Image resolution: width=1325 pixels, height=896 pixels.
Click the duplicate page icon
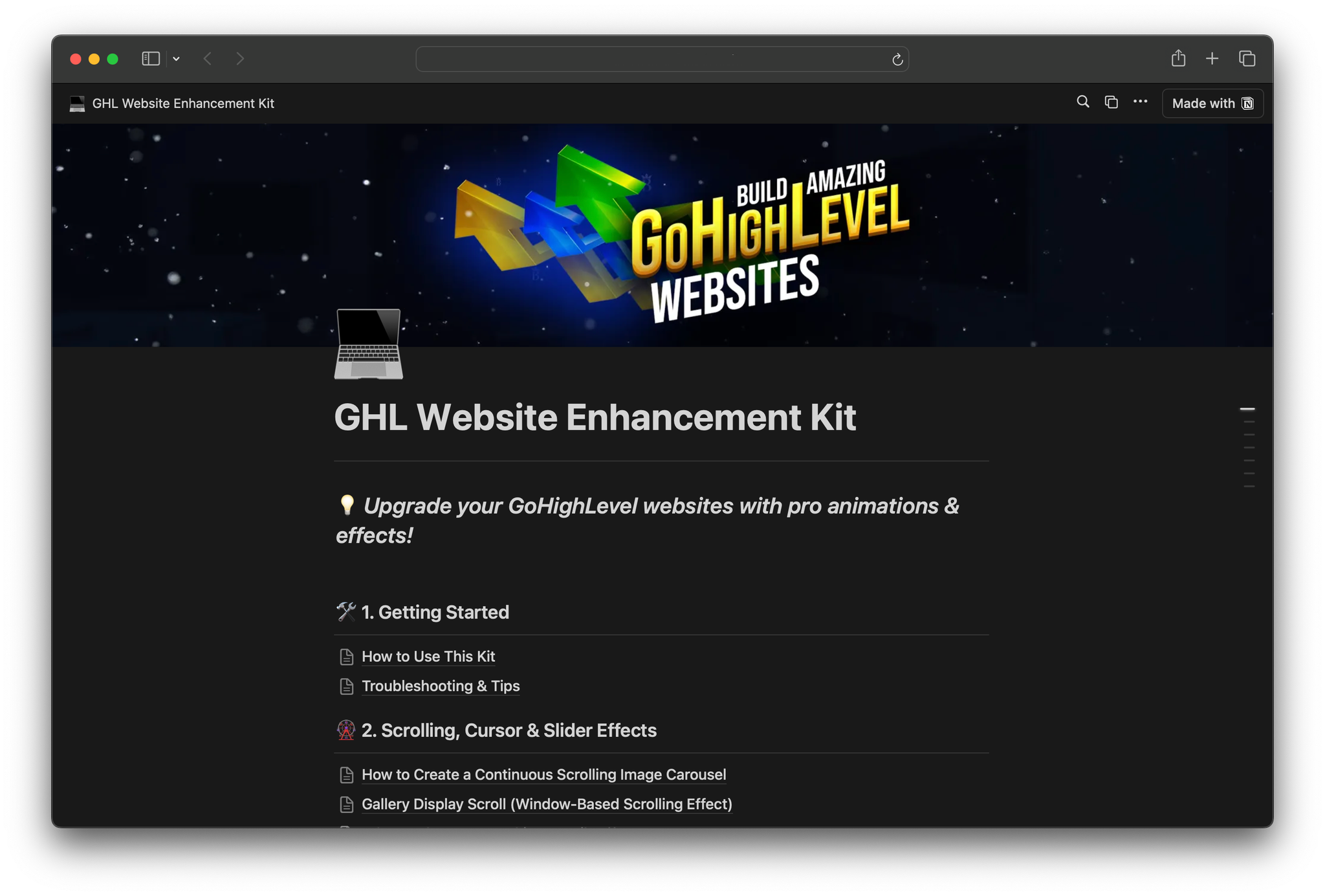[1111, 102]
